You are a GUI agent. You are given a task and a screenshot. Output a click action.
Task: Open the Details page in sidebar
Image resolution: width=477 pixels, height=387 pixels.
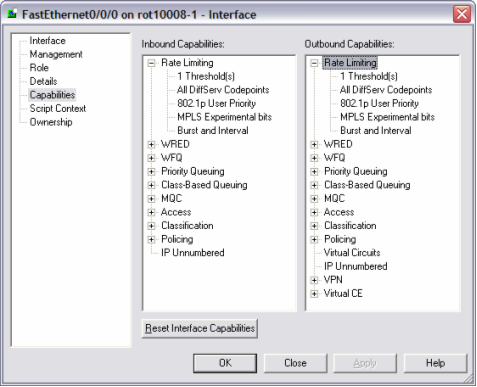[x=43, y=81]
